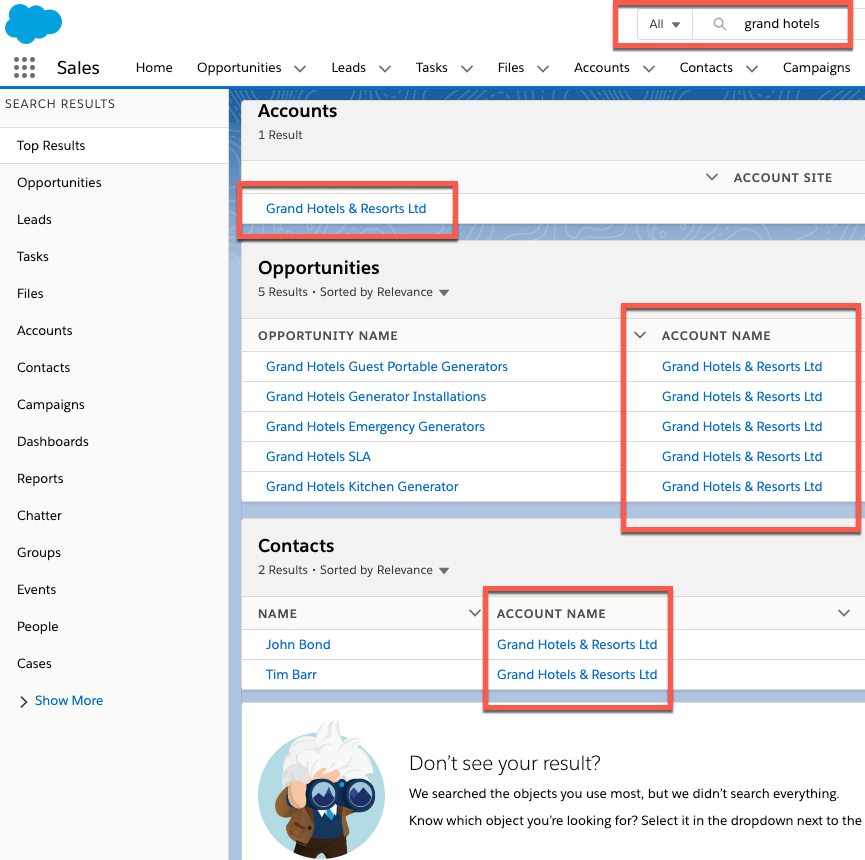Open Grand Hotels SLA opportunity
The image size is (865, 860).
[x=318, y=457]
